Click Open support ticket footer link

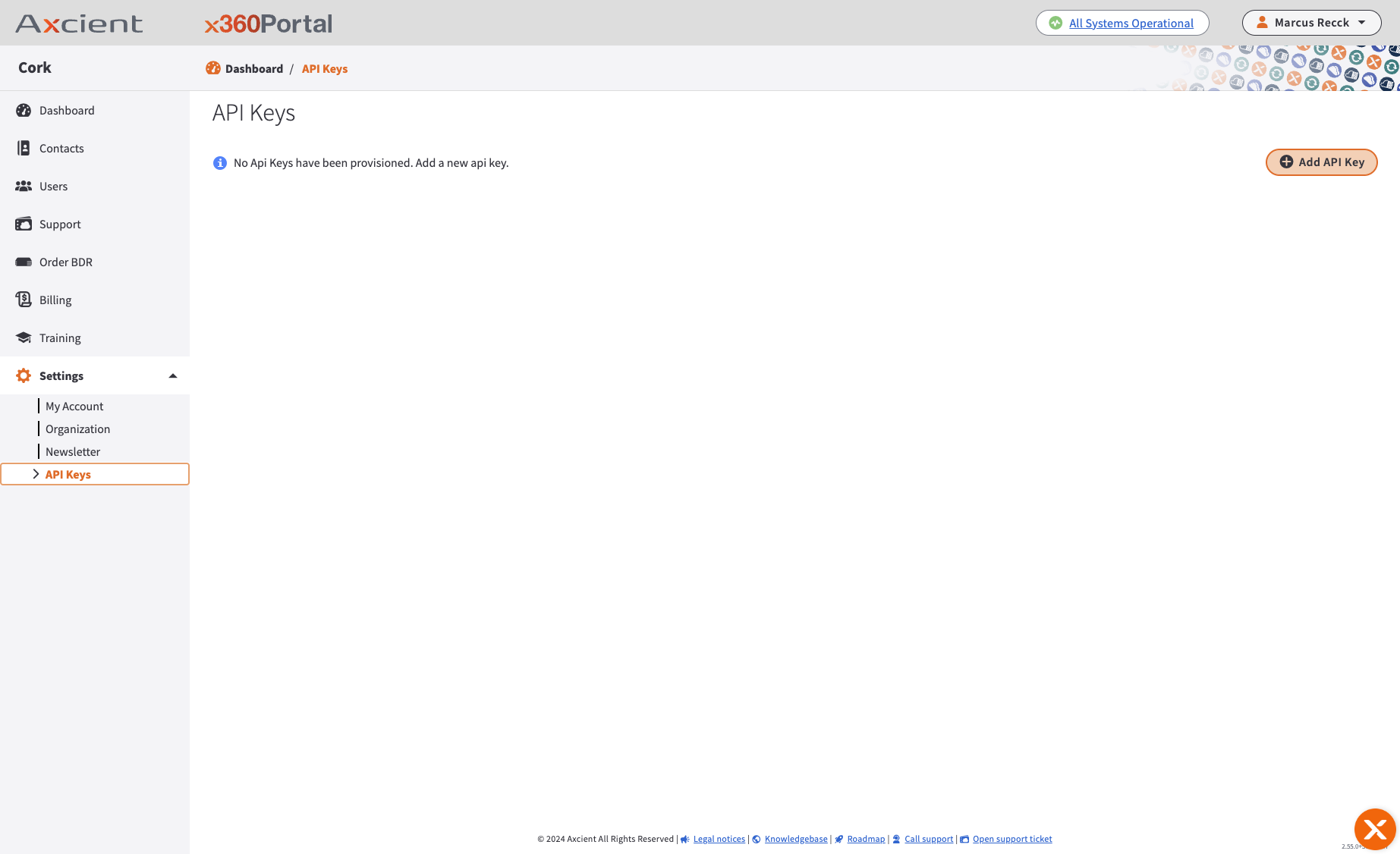click(1012, 839)
